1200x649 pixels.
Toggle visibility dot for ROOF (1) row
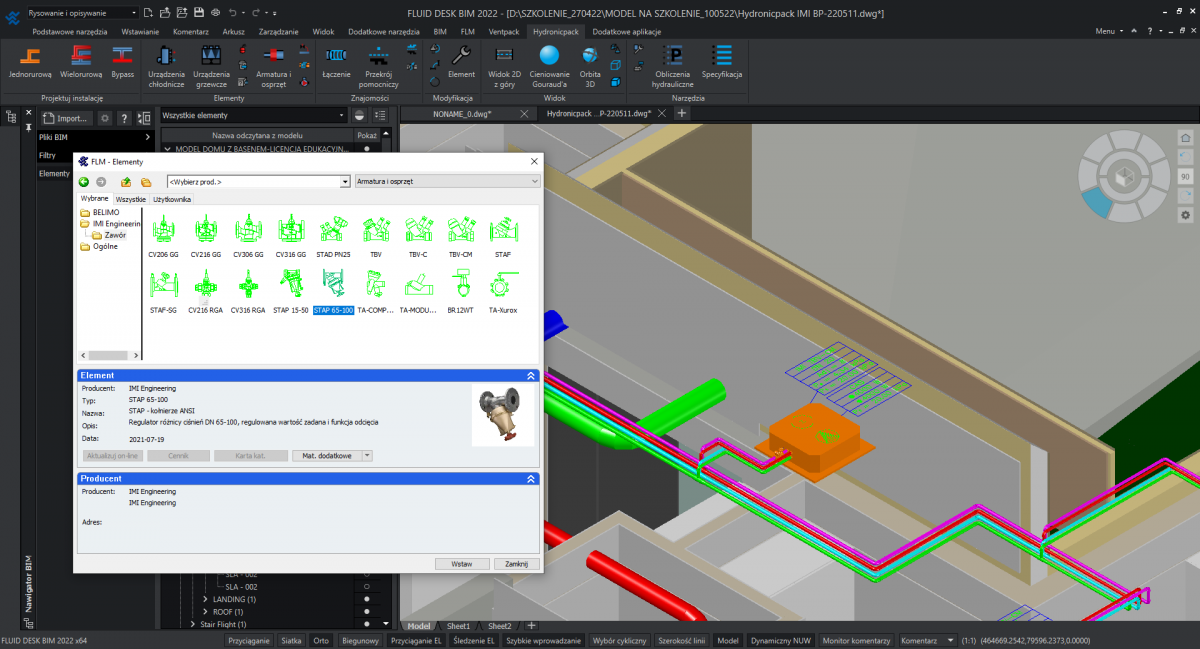pos(367,611)
